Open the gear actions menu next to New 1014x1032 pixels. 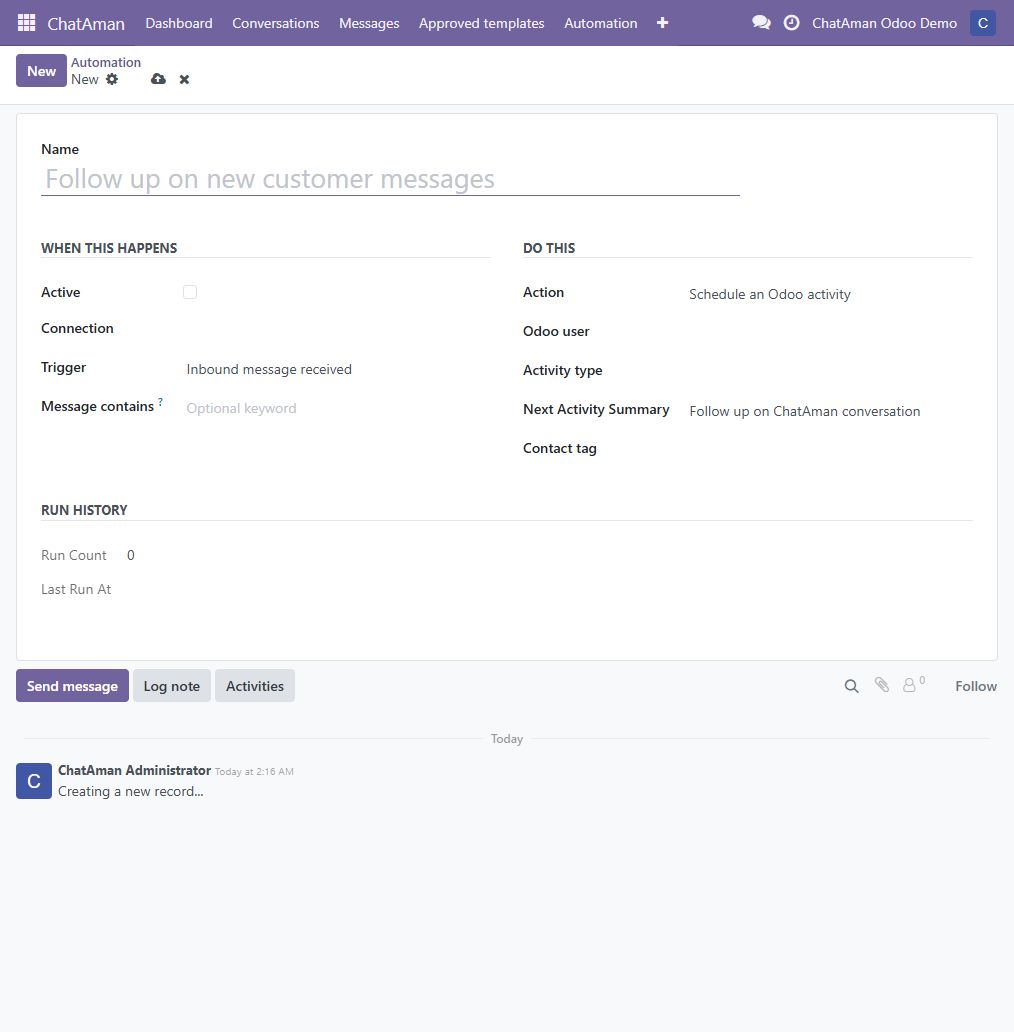click(112, 79)
